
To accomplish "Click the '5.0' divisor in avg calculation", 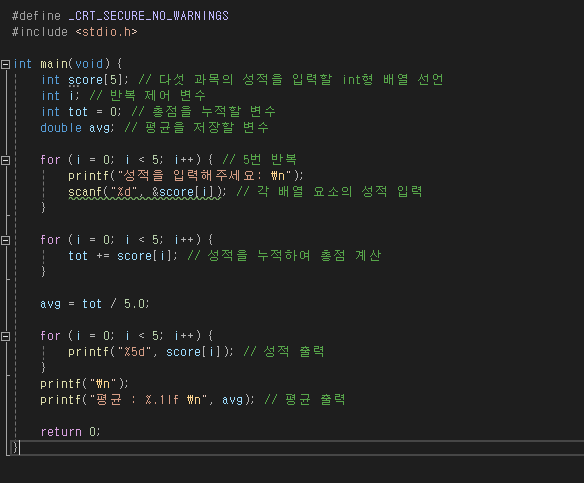I will [x=134, y=304].
